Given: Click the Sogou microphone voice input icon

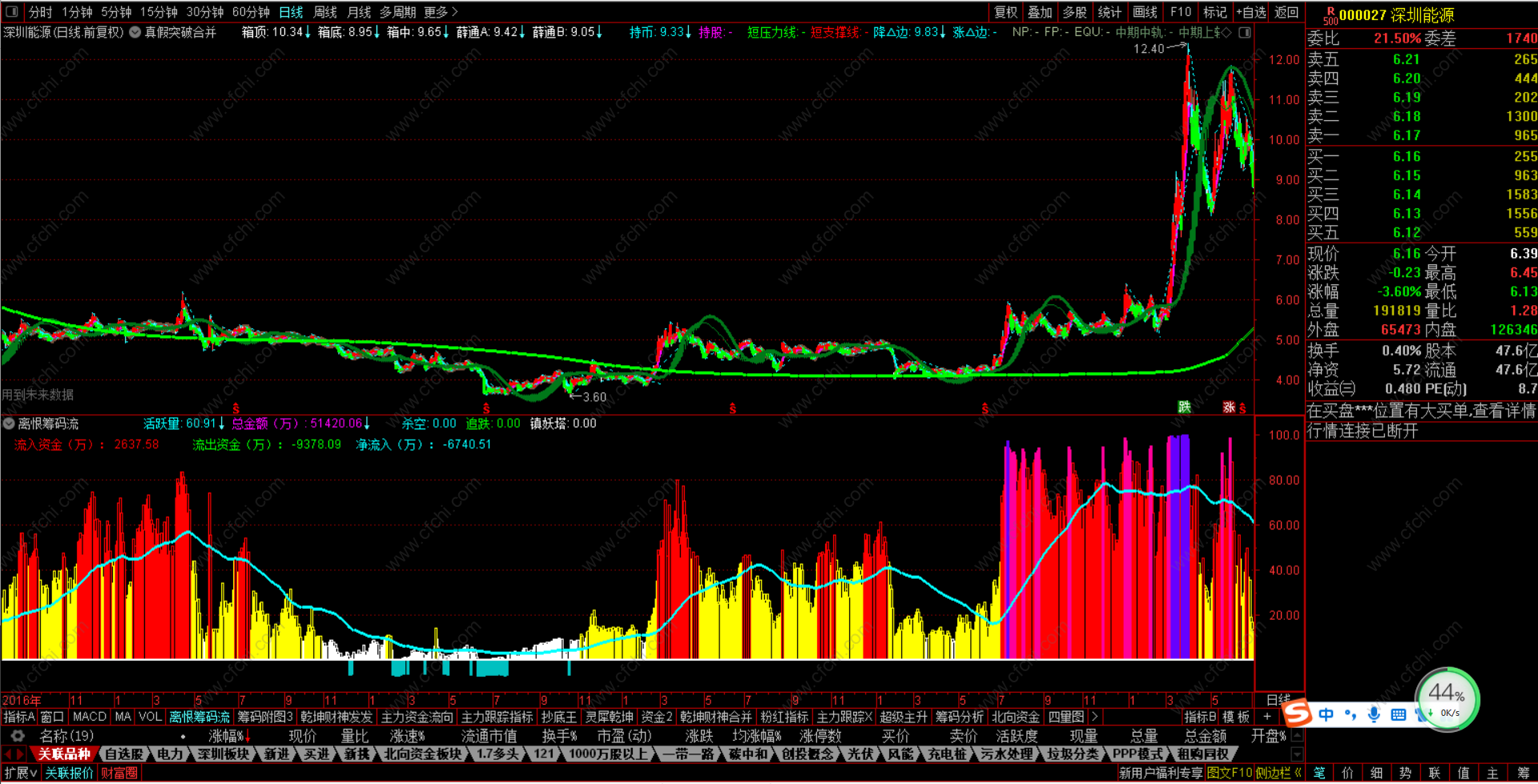Looking at the screenshot, I should 1375,714.
